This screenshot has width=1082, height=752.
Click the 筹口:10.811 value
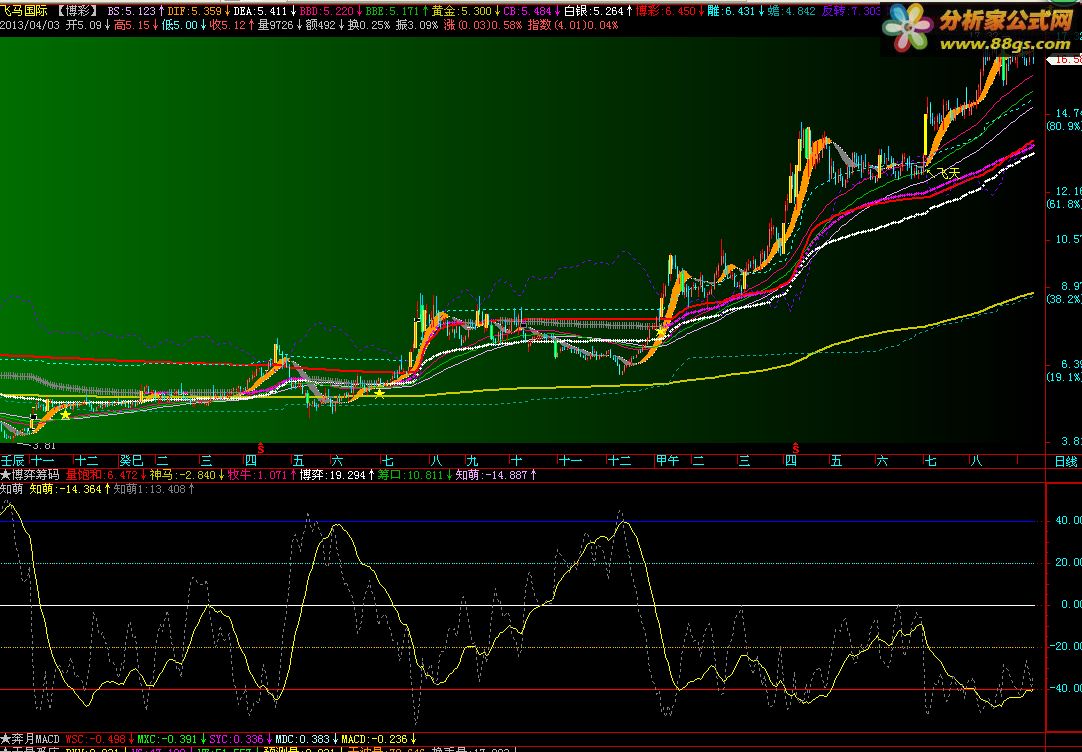pos(410,475)
